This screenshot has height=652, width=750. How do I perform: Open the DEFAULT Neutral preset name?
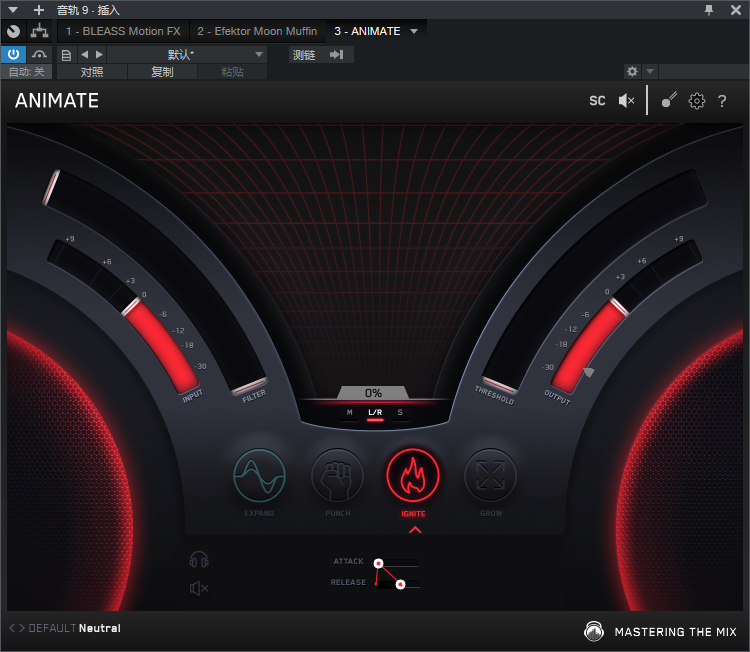tap(75, 628)
